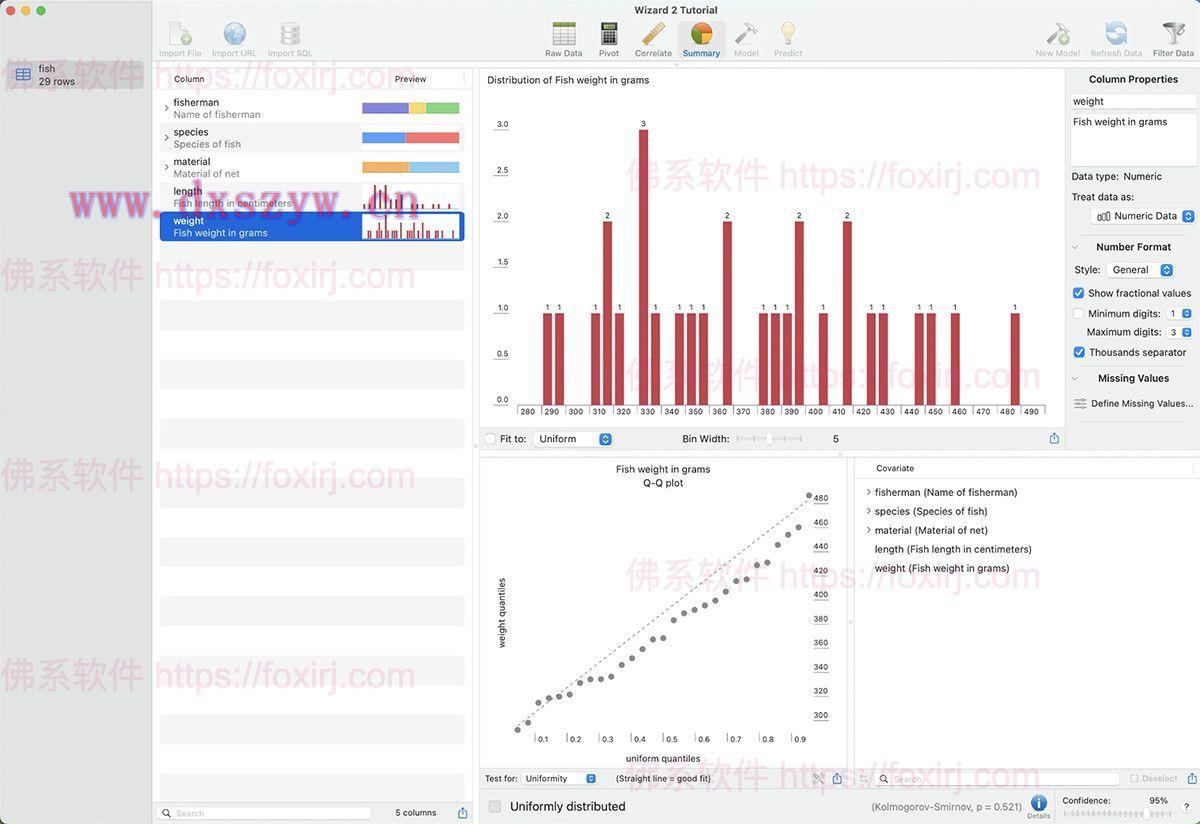Switch to the Raw Data view

pyautogui.click(x=564, y=39)
